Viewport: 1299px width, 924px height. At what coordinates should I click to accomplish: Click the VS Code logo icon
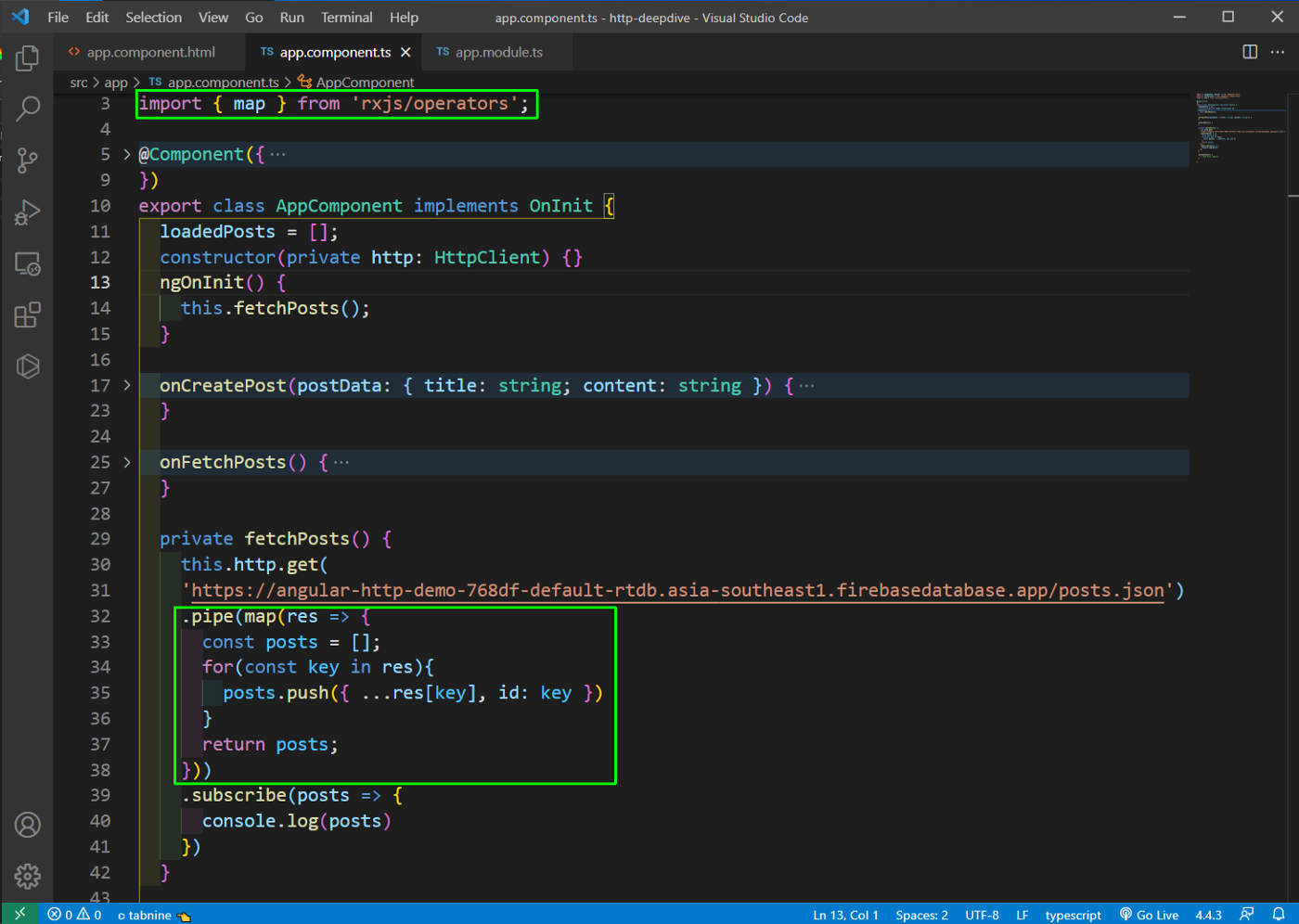[20, 17]
